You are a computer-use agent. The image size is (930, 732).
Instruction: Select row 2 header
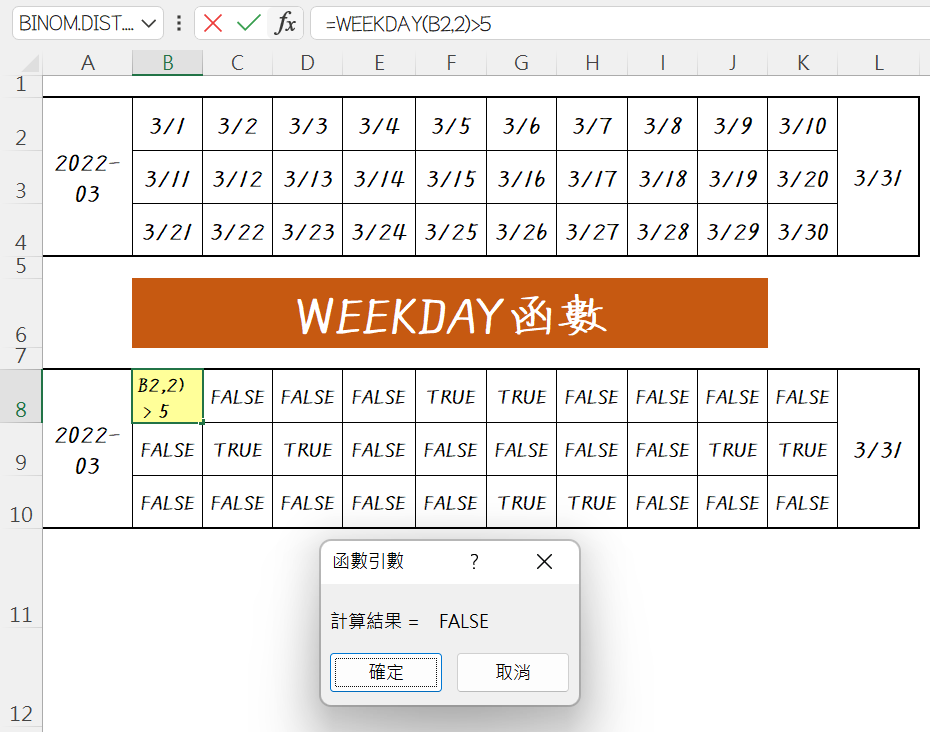(x=21, y=124)
